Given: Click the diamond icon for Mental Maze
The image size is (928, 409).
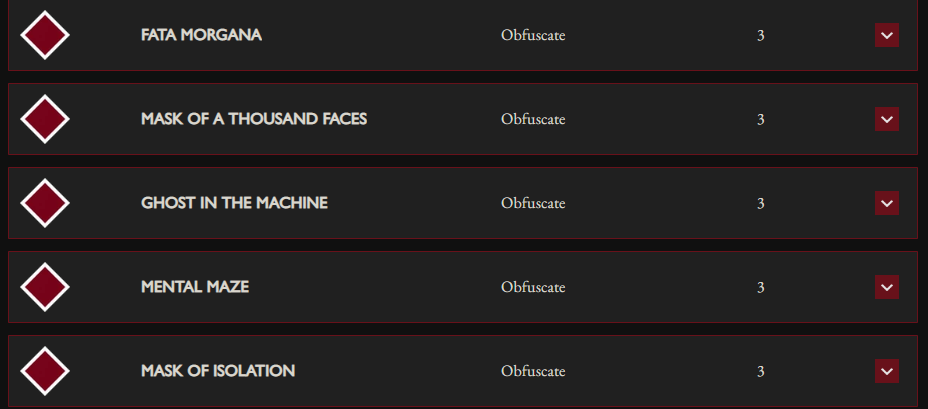Looking at the screenshot, I should click(44, 287).
